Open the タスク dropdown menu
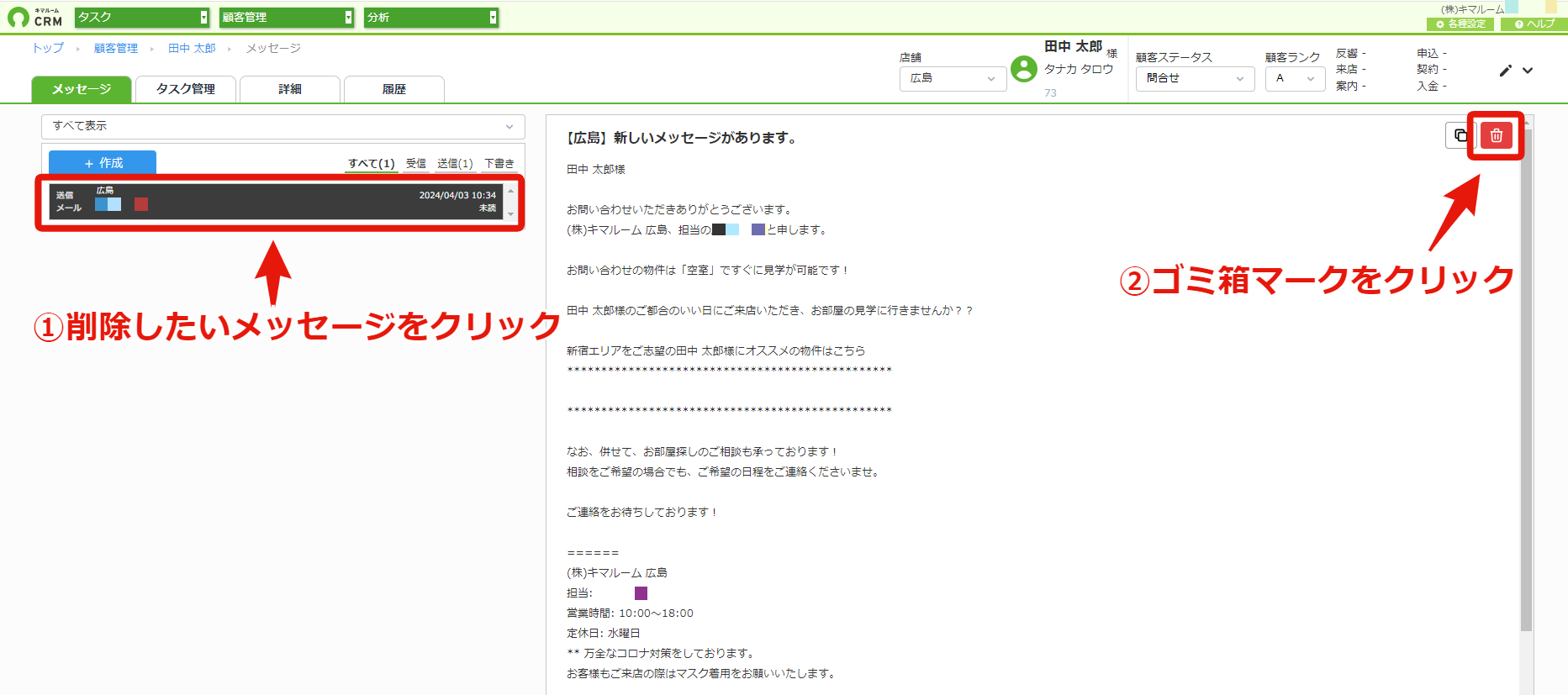Image resolution: width=1568 pixels, height=695 pixels. 142,17
